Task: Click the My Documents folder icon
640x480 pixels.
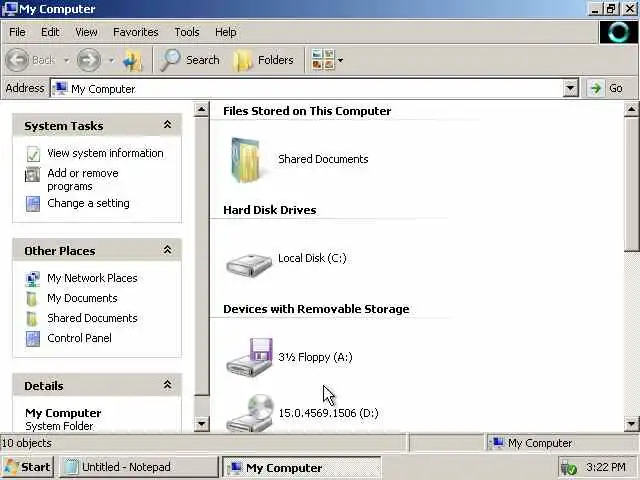Action: tap(32, 298)
